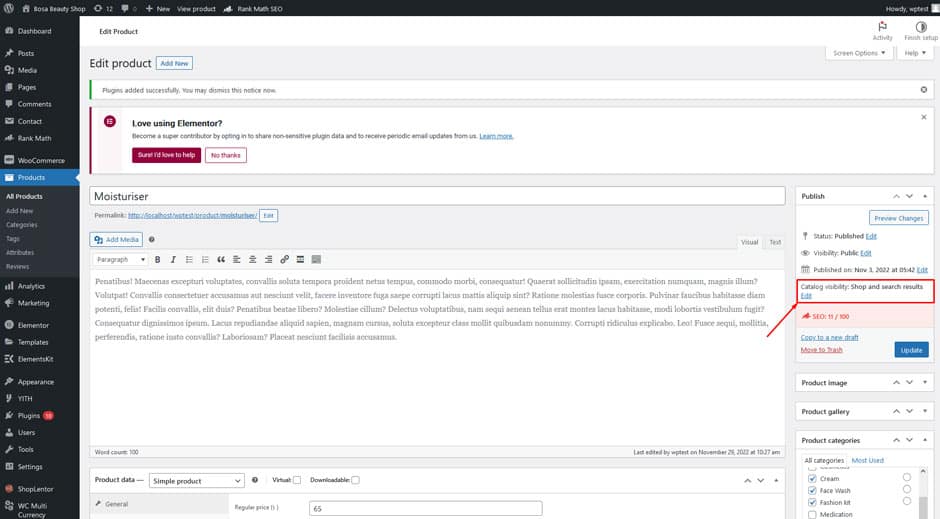The height and width of the screenshot is (519, 940).
Task: Apply blockquote formatting
Action: point(221,260)
